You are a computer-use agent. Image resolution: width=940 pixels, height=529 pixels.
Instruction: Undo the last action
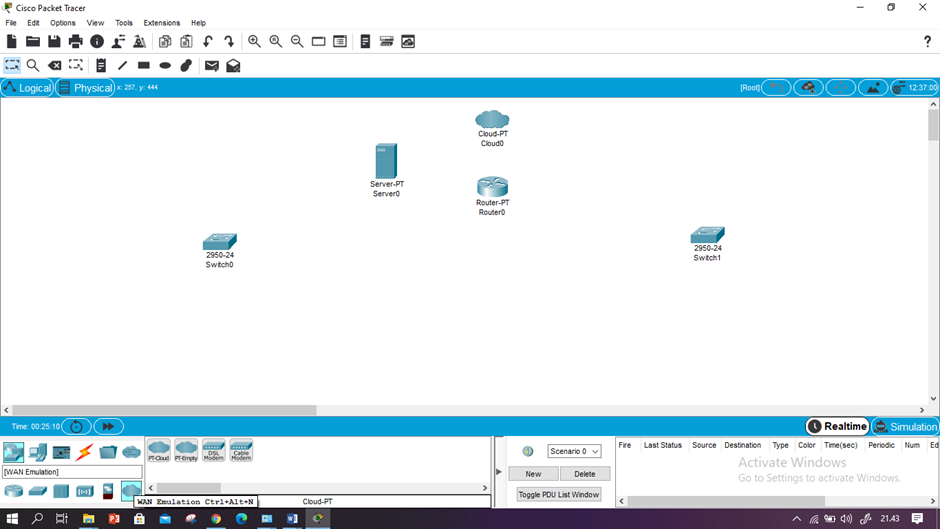coord(207,41)
